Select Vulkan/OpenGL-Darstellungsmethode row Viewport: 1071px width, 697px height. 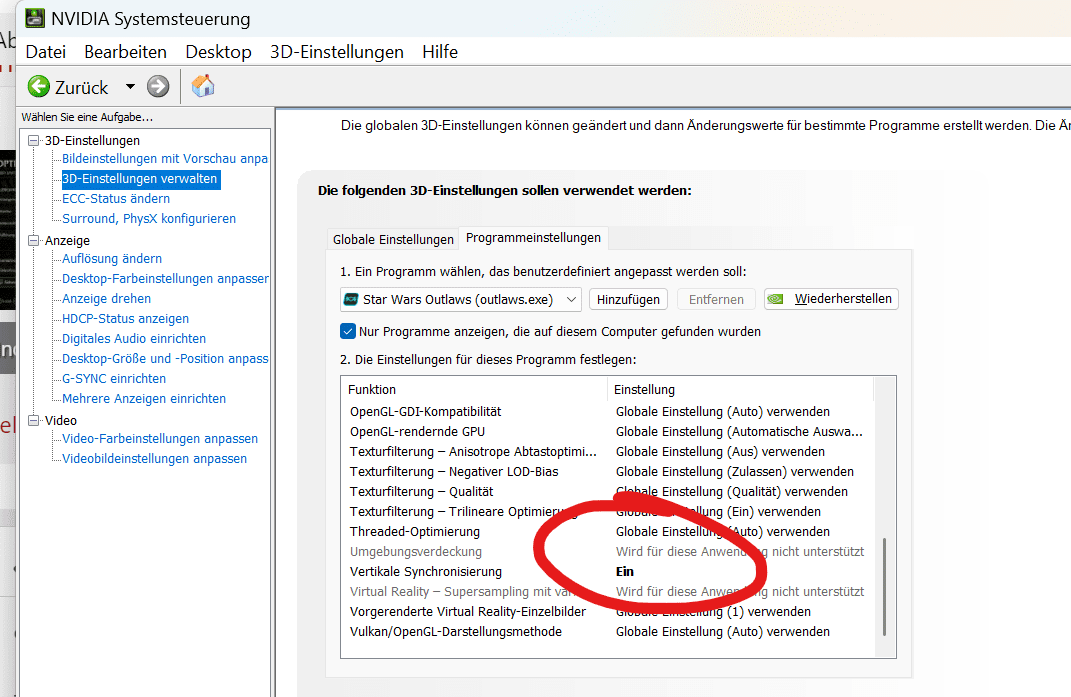(608, 631)
